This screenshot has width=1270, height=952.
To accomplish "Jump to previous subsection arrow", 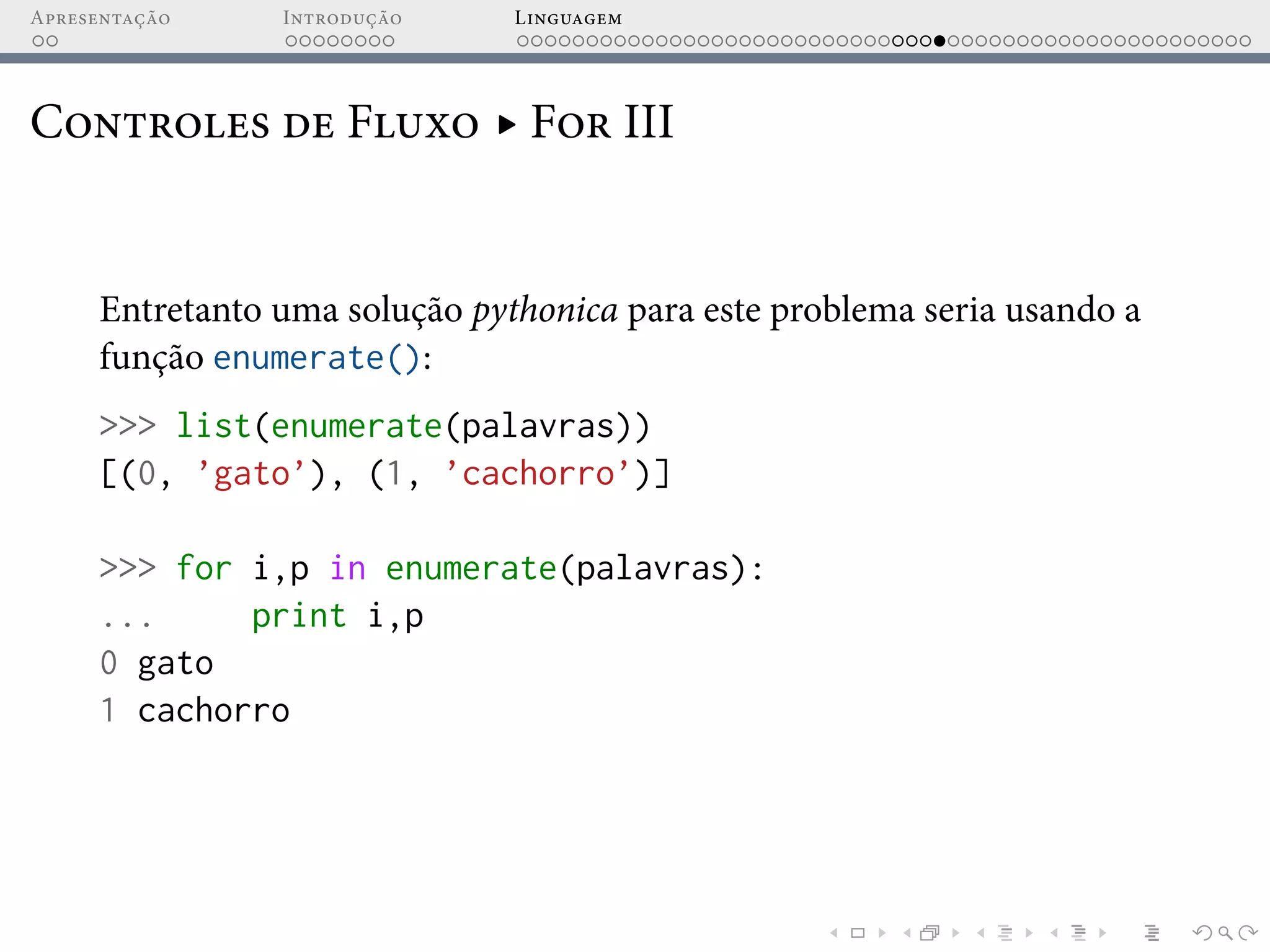I will (980, 933).
